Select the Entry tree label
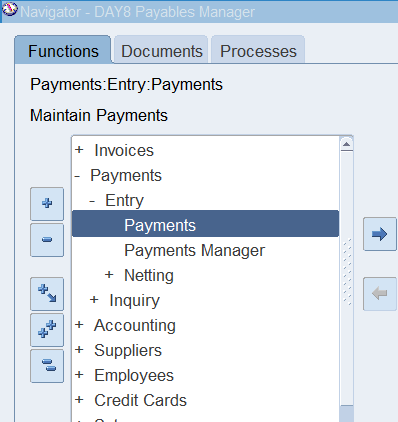 click(124, 201)
